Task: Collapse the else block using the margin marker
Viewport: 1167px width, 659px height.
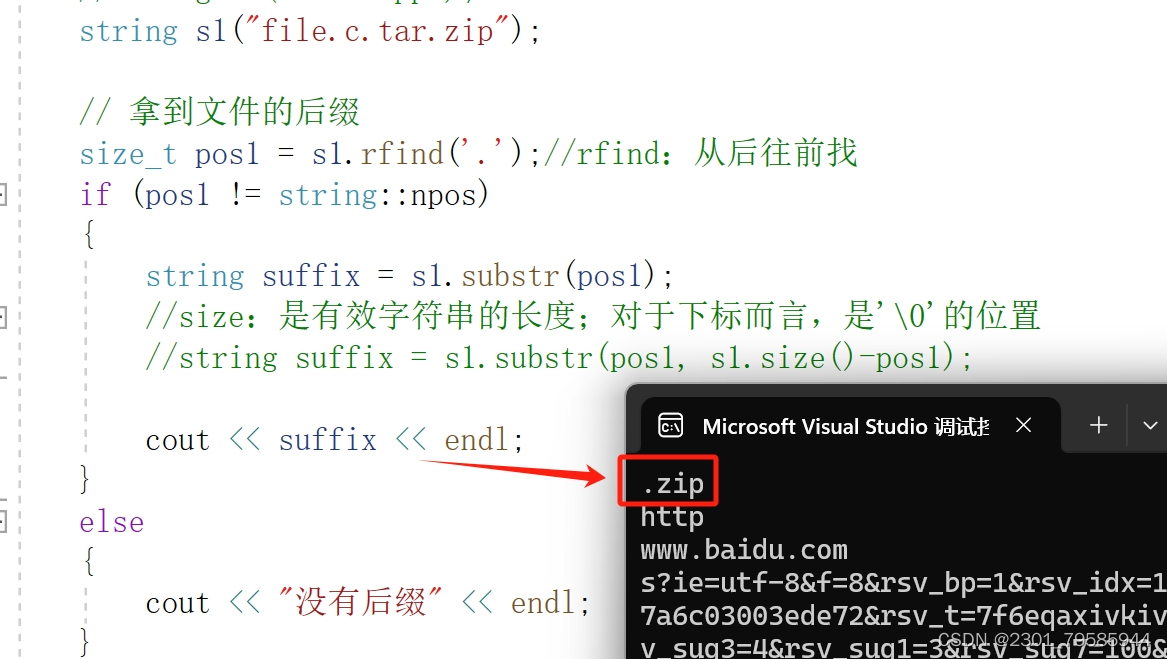Action: pyautogui.click(x=2, y=522)
